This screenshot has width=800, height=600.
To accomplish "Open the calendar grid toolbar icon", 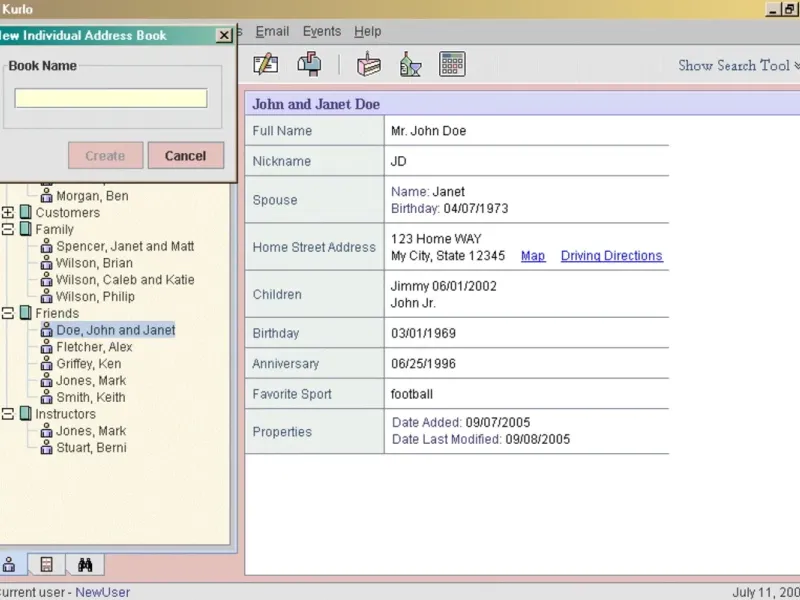I will [x=452, y=64].
